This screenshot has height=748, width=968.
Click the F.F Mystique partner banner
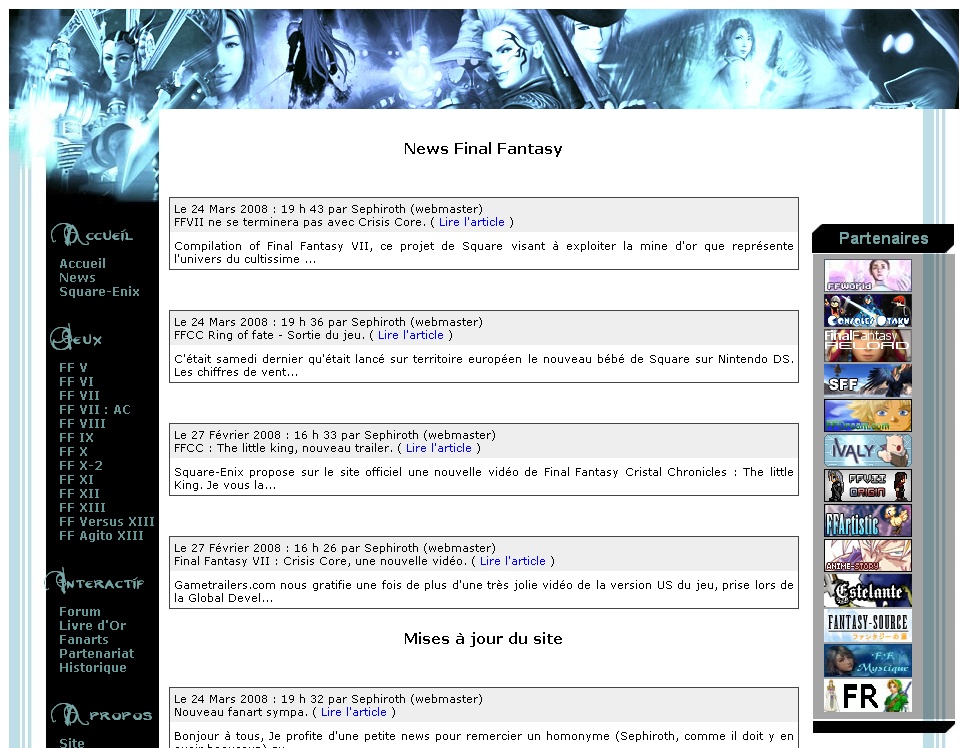point(867,661)
